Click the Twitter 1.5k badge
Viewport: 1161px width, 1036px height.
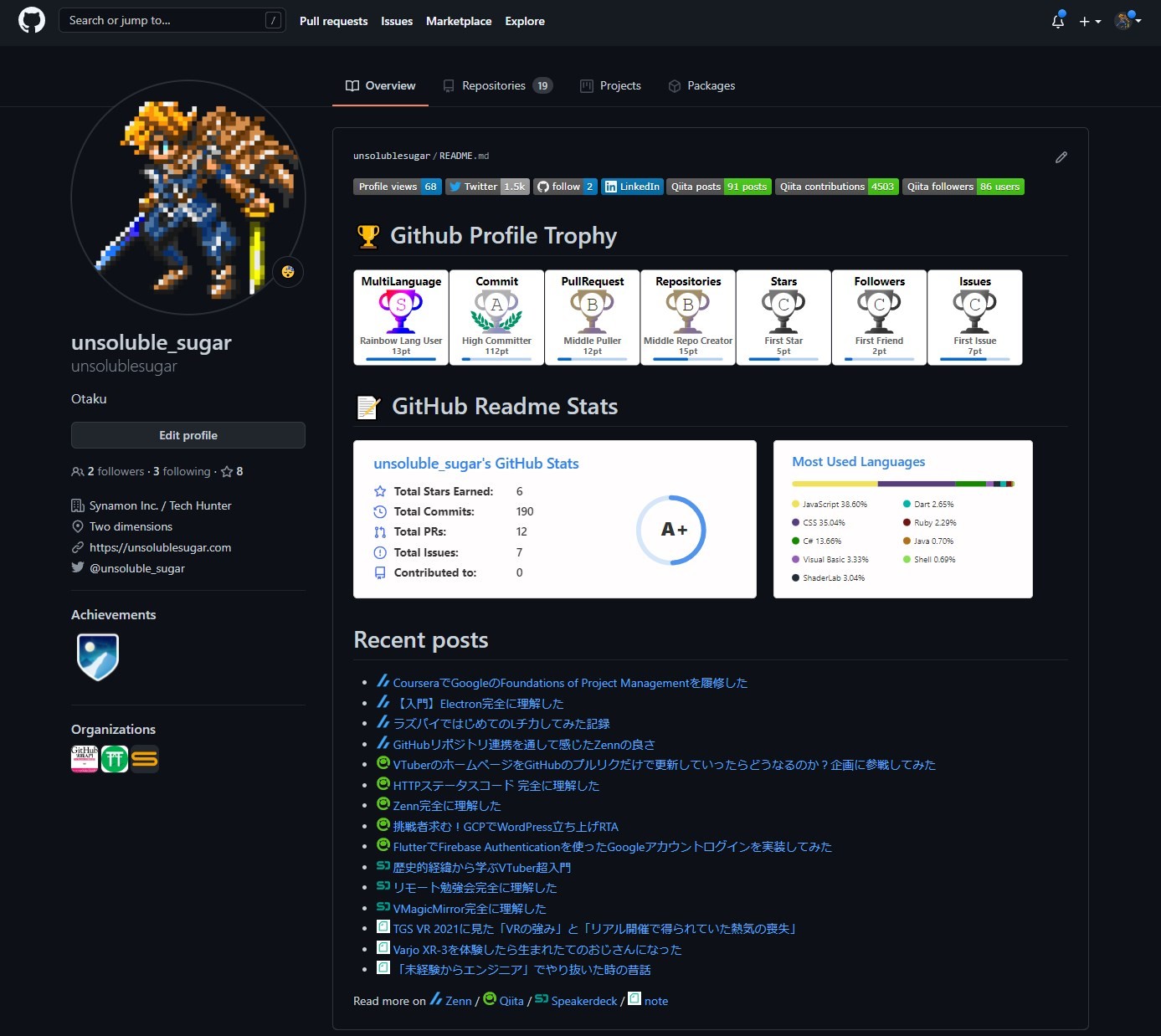pyautogui.click(x=488, y=187)
